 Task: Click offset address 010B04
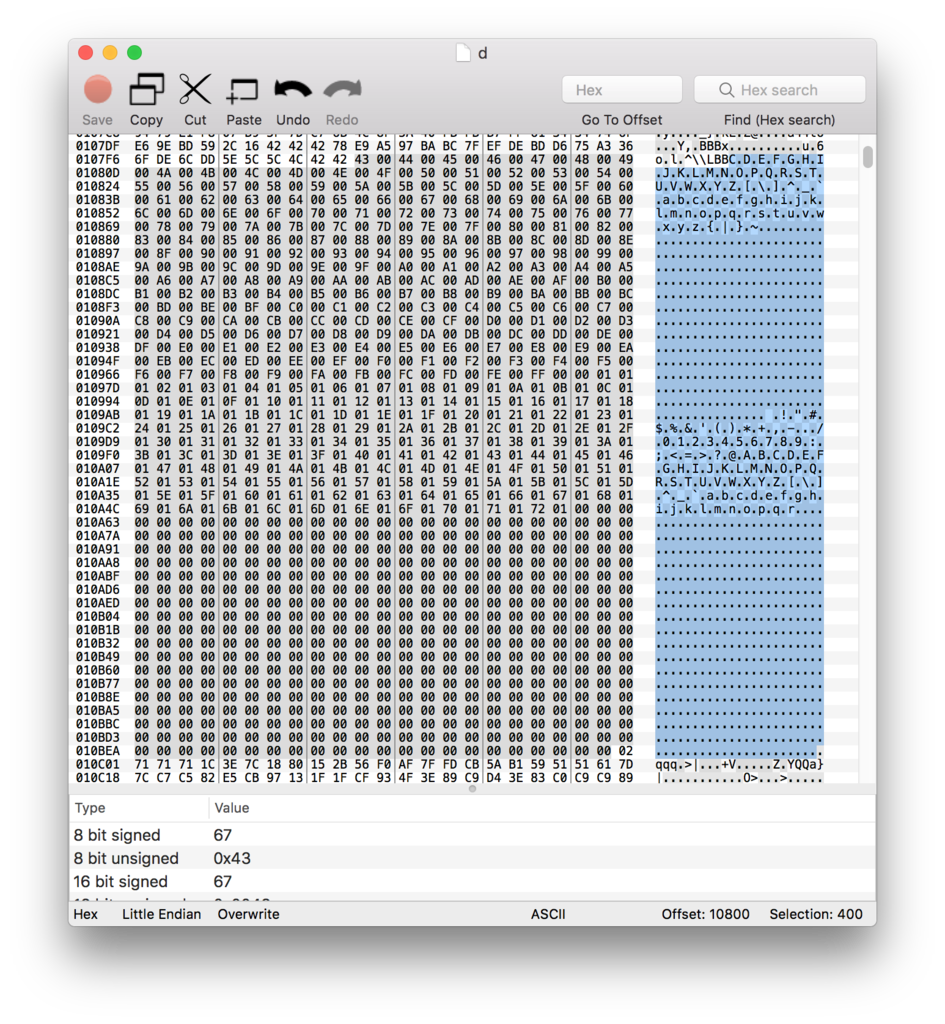click(98, 616)
